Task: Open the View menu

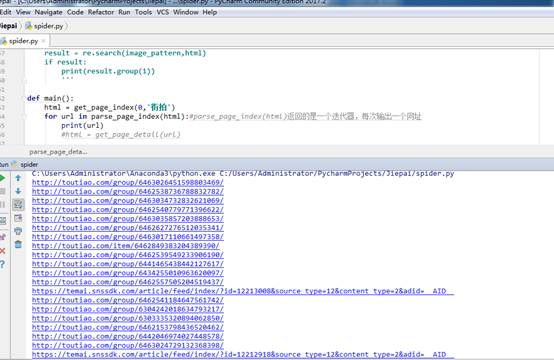Action: (23, 12)
